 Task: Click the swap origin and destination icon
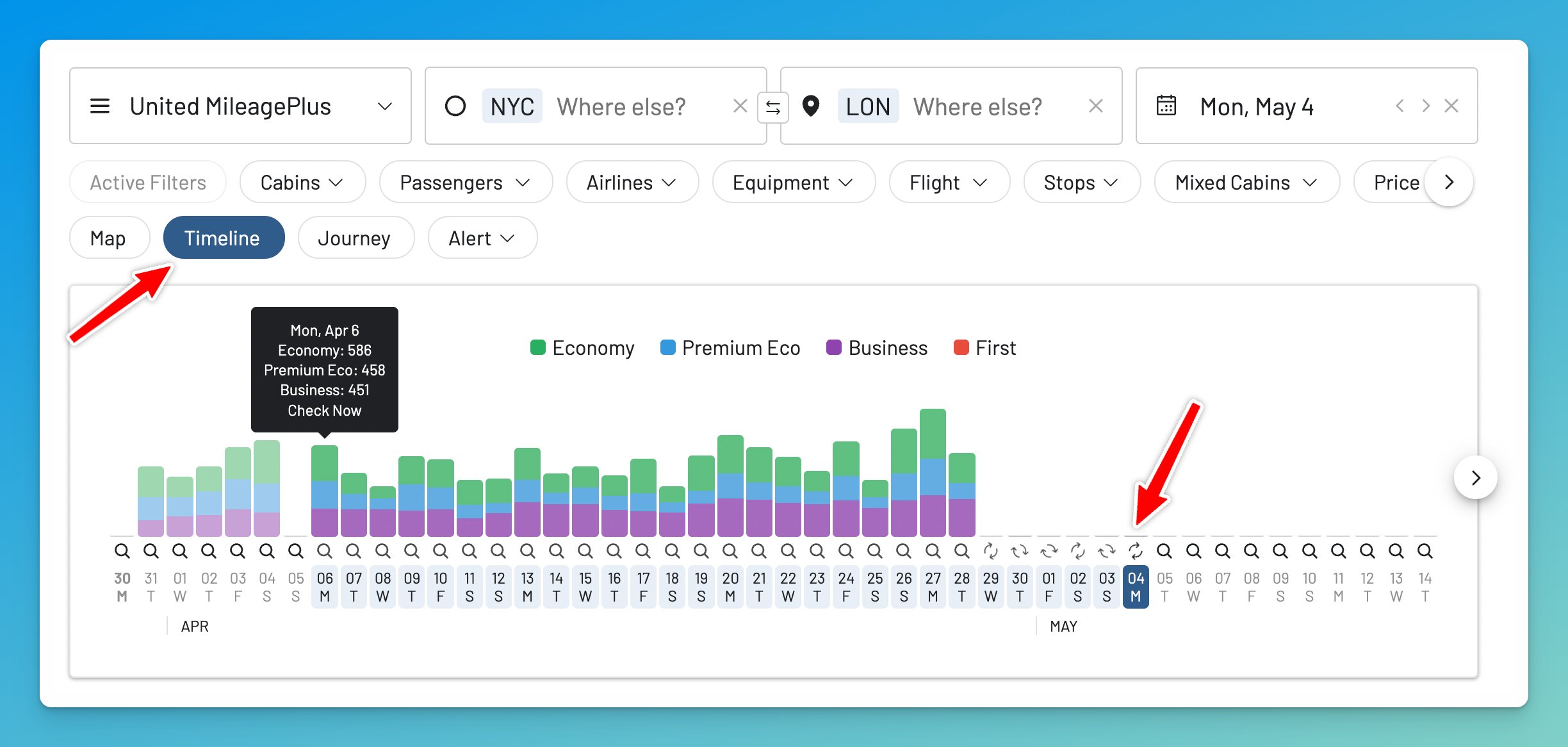(773, 106)
